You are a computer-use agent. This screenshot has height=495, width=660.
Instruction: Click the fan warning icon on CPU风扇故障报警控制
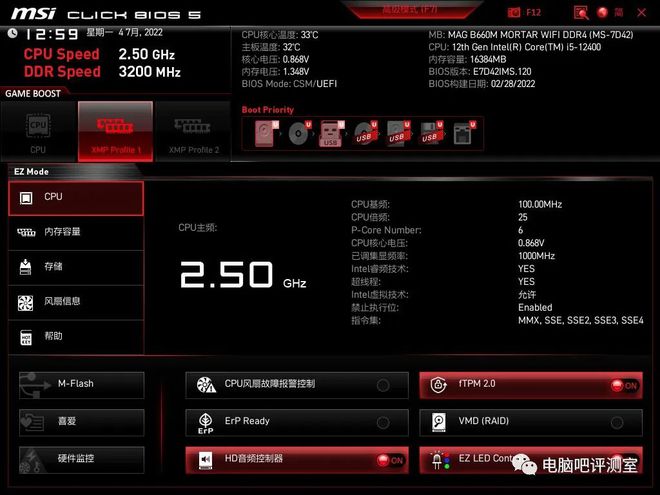coord(206,385)
